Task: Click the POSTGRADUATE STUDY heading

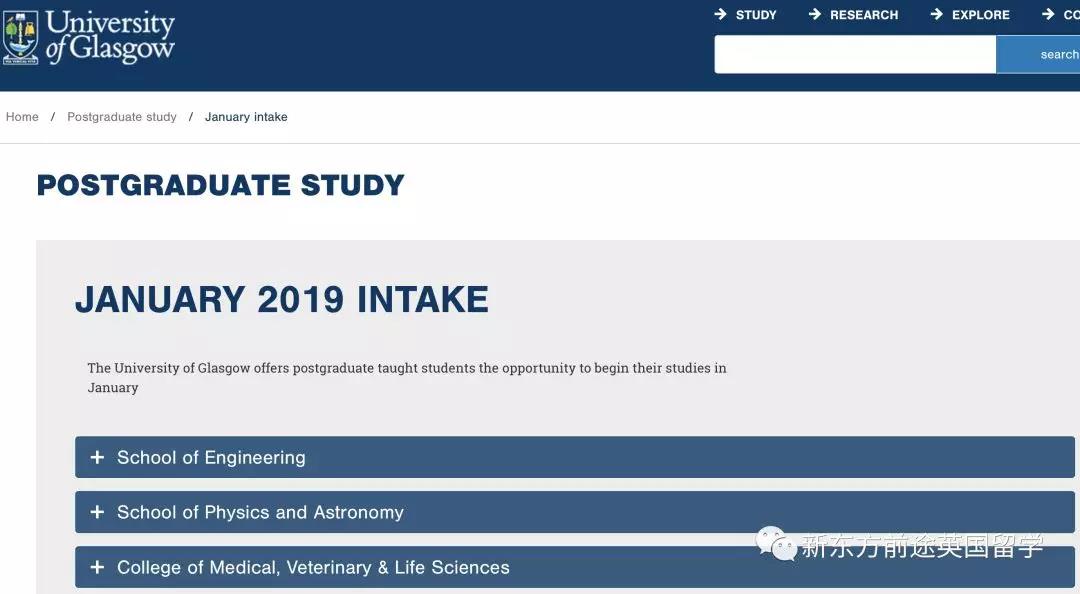Action: 220,185
